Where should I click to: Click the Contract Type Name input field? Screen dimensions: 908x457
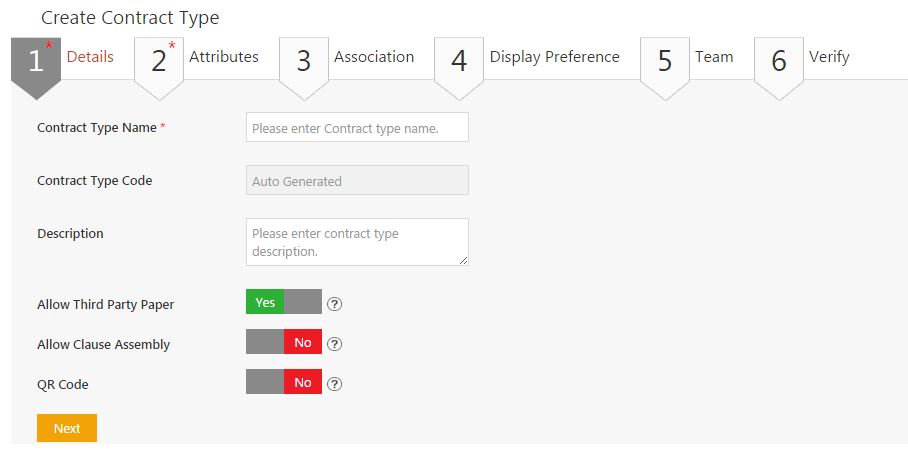(x=357, y=128)
